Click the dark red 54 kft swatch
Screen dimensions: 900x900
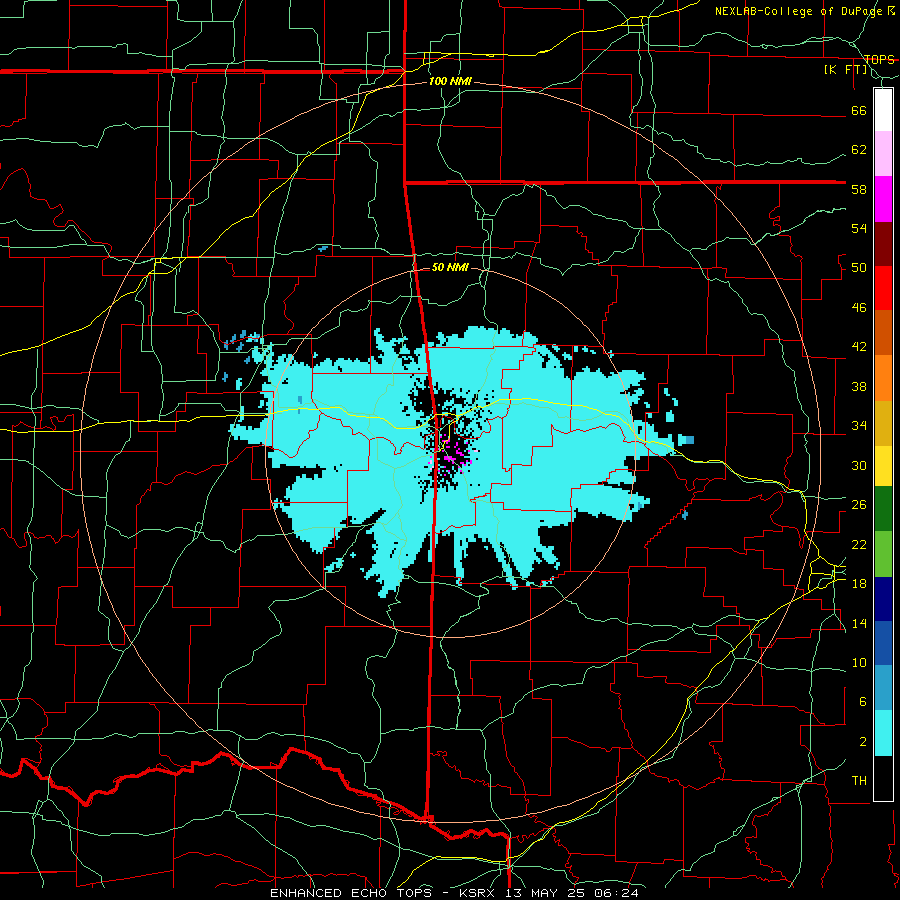pos(883,244)
